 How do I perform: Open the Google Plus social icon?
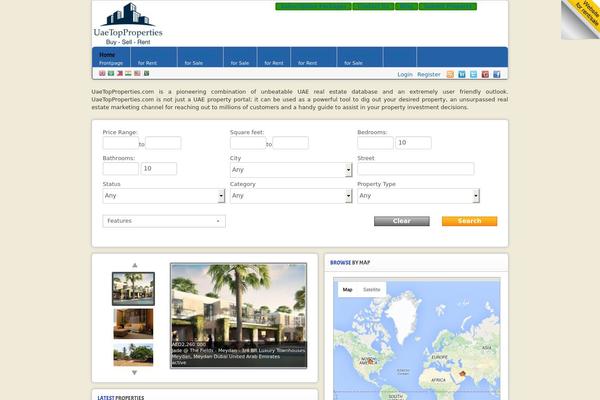[485, 74]
